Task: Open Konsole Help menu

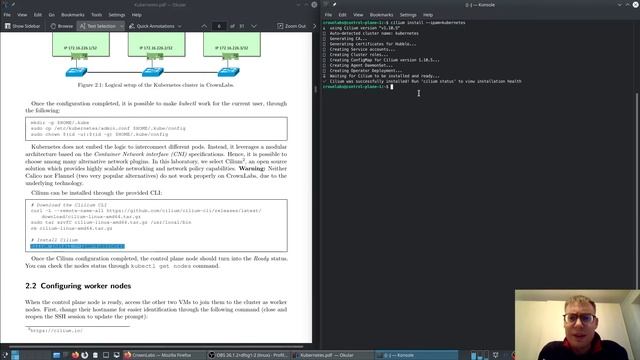Action: [x=428, y=15]
